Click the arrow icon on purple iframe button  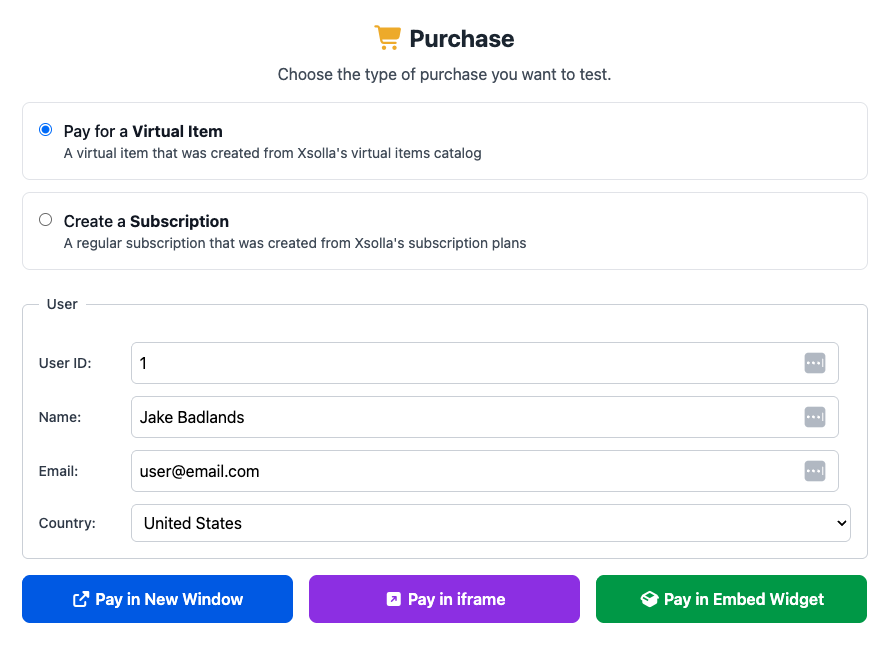point(393,600)
